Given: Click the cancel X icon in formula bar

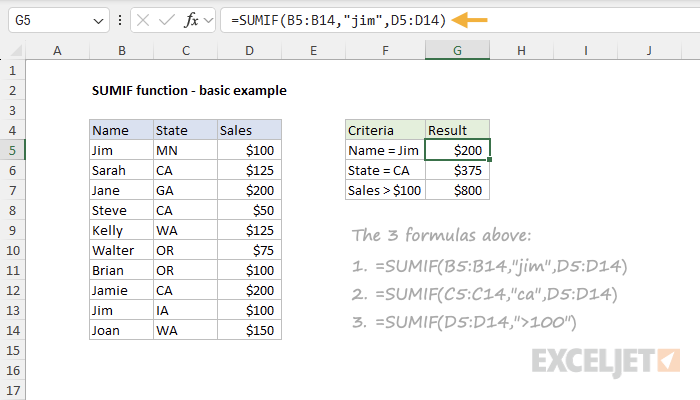Looking at the screenshot, I should click(x=143, y=20).
